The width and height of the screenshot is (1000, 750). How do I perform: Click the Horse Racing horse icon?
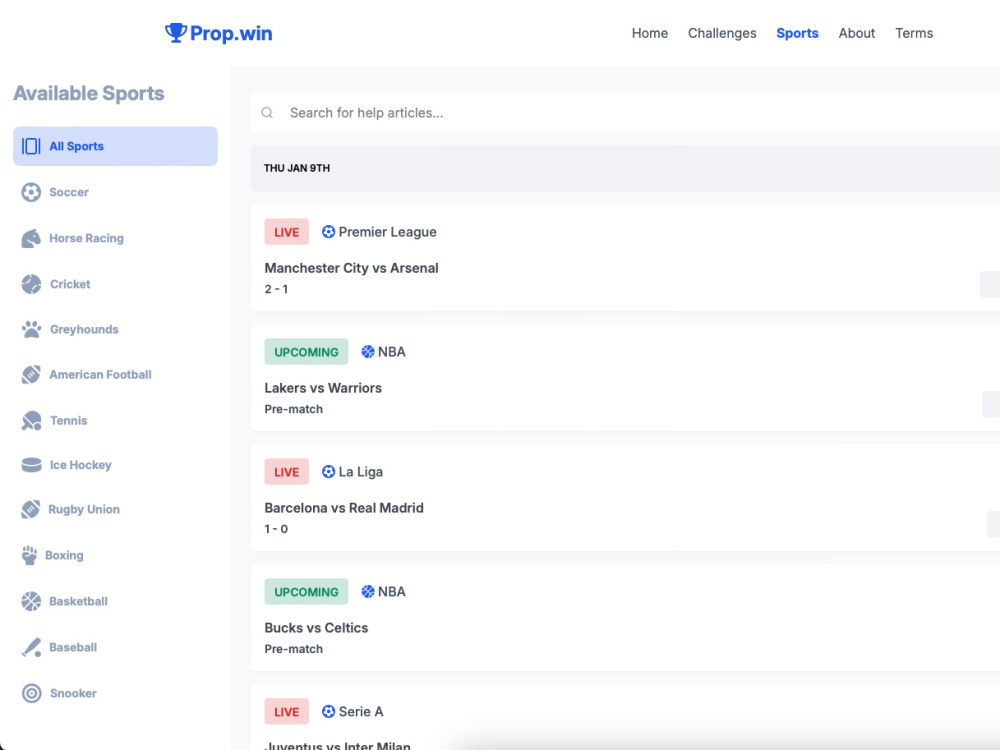[x=31, y=239]
